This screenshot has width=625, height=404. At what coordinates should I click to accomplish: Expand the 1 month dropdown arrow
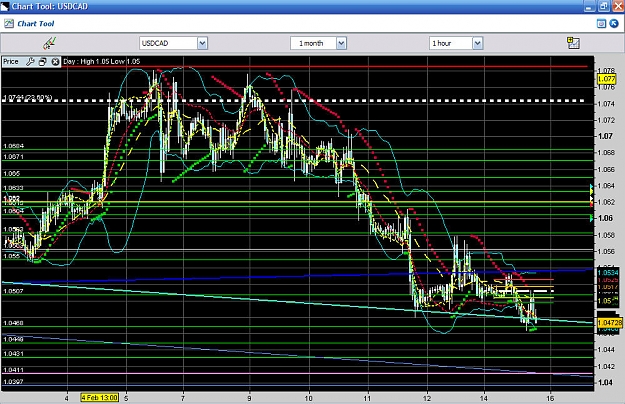[341, 43]
